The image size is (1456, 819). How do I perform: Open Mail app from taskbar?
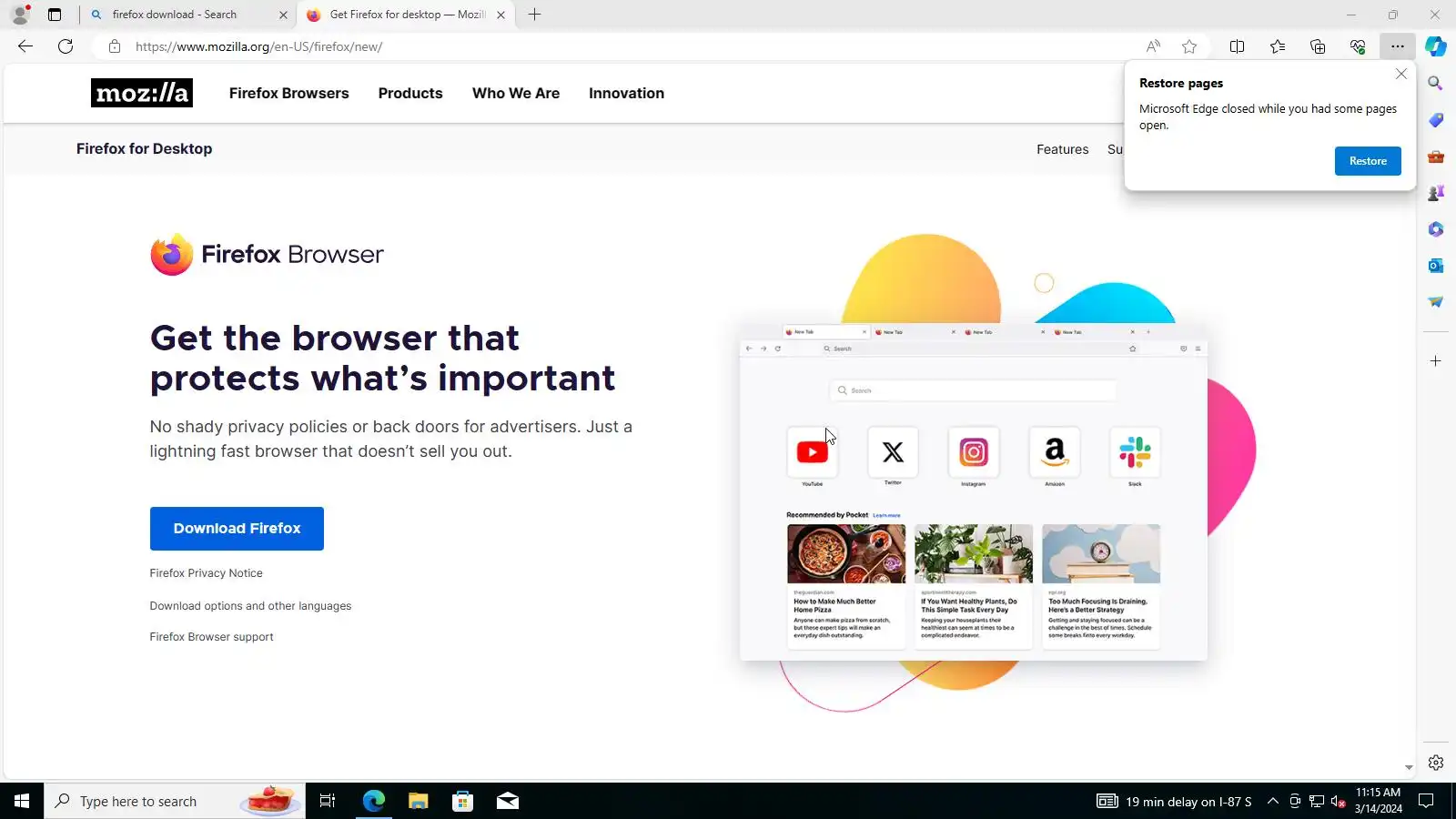(x=507, y=801)
